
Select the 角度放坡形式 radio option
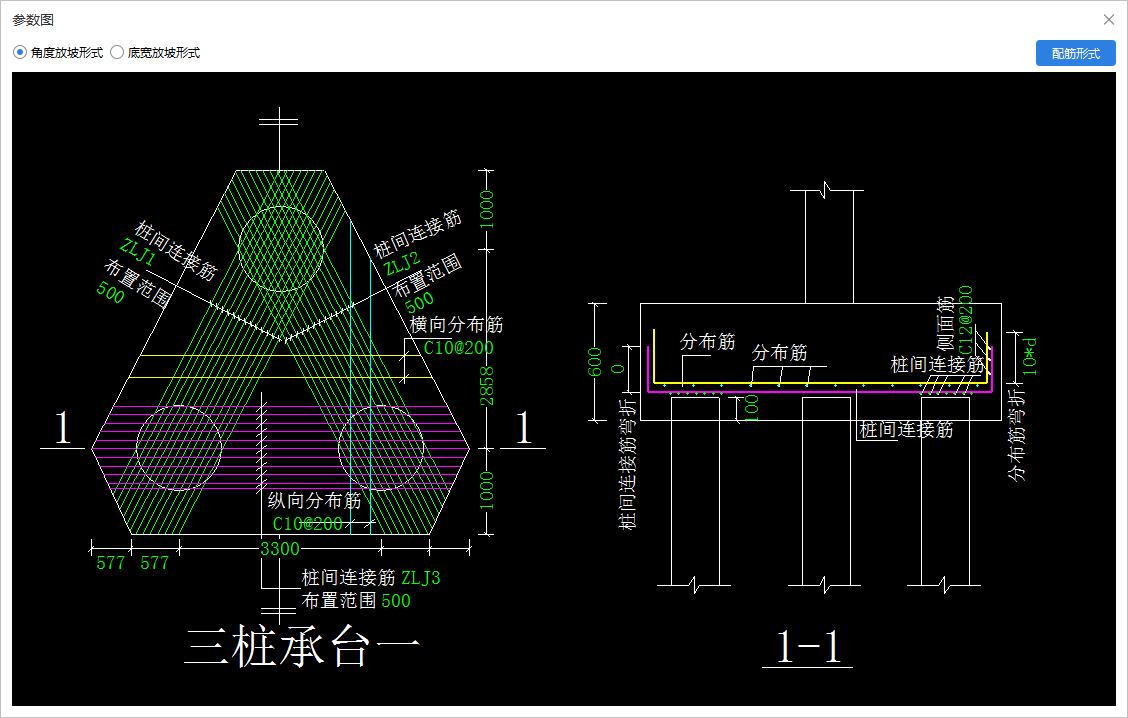(58, 53)
